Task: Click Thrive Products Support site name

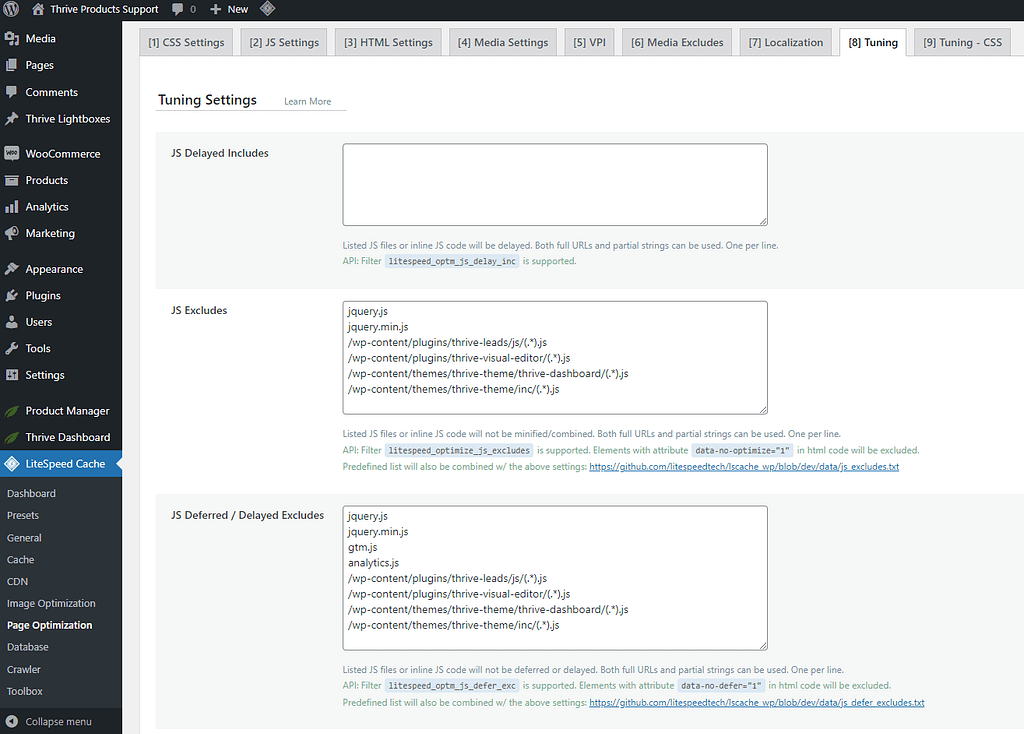Action: (104, 9)
